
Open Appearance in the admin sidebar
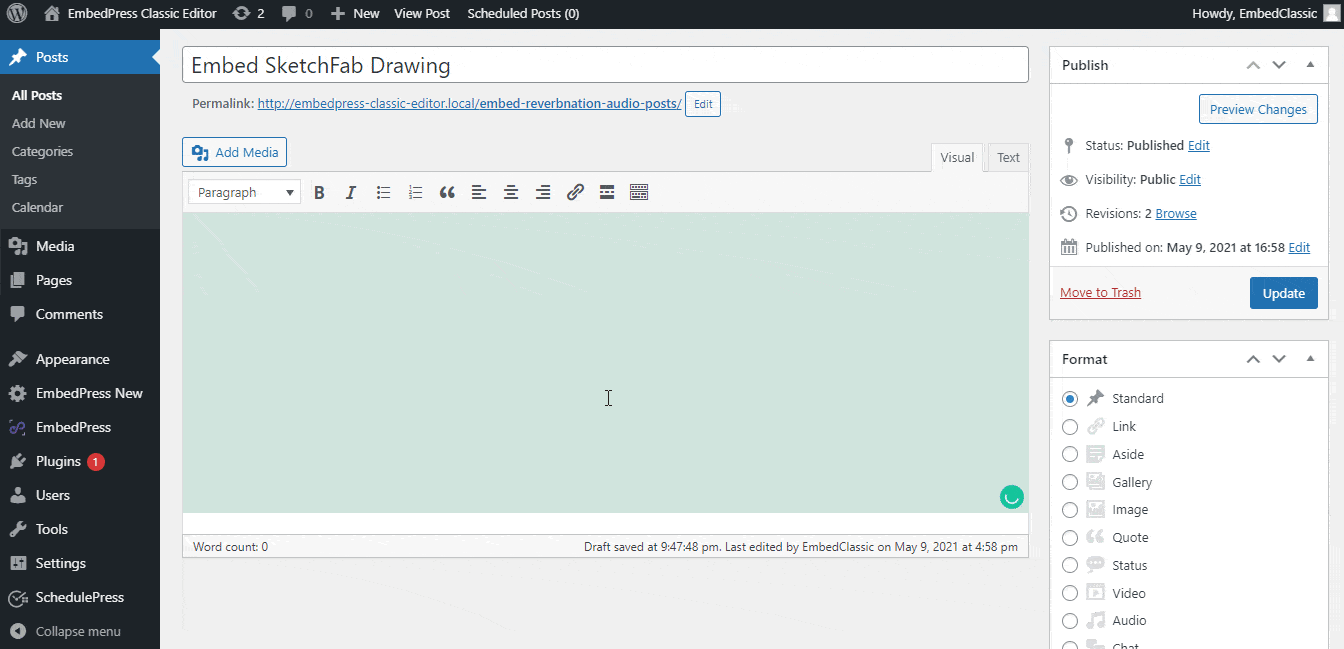pyautogui.click(x=80, y=359)
